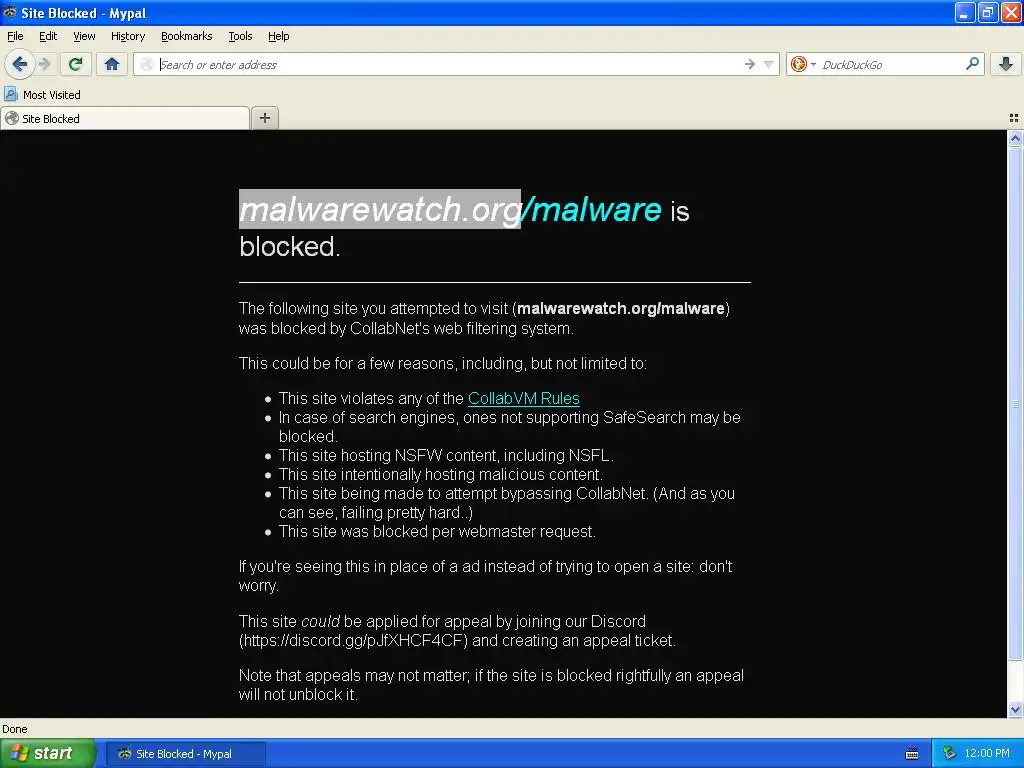Screen dimensions: 1024x768
Task: Click the on-screen keyboard tray icon
Action: coord(912,754)
